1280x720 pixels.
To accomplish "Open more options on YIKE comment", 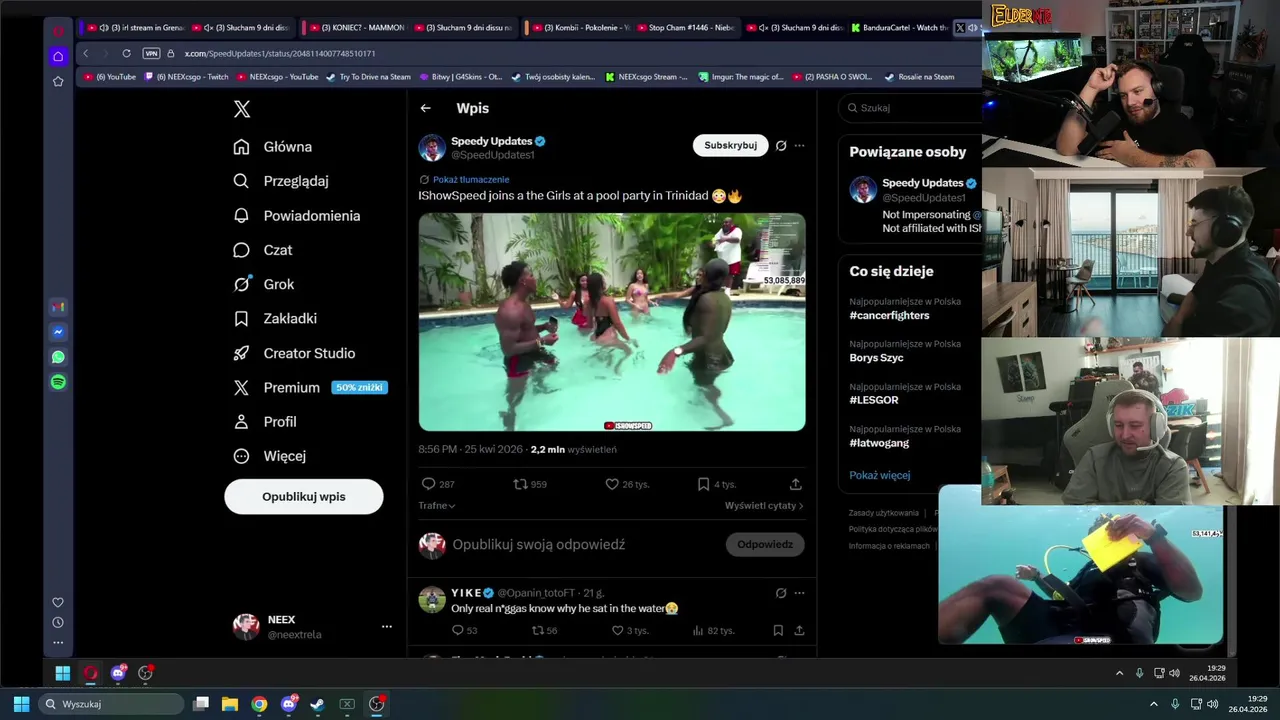I will [799, 593].
